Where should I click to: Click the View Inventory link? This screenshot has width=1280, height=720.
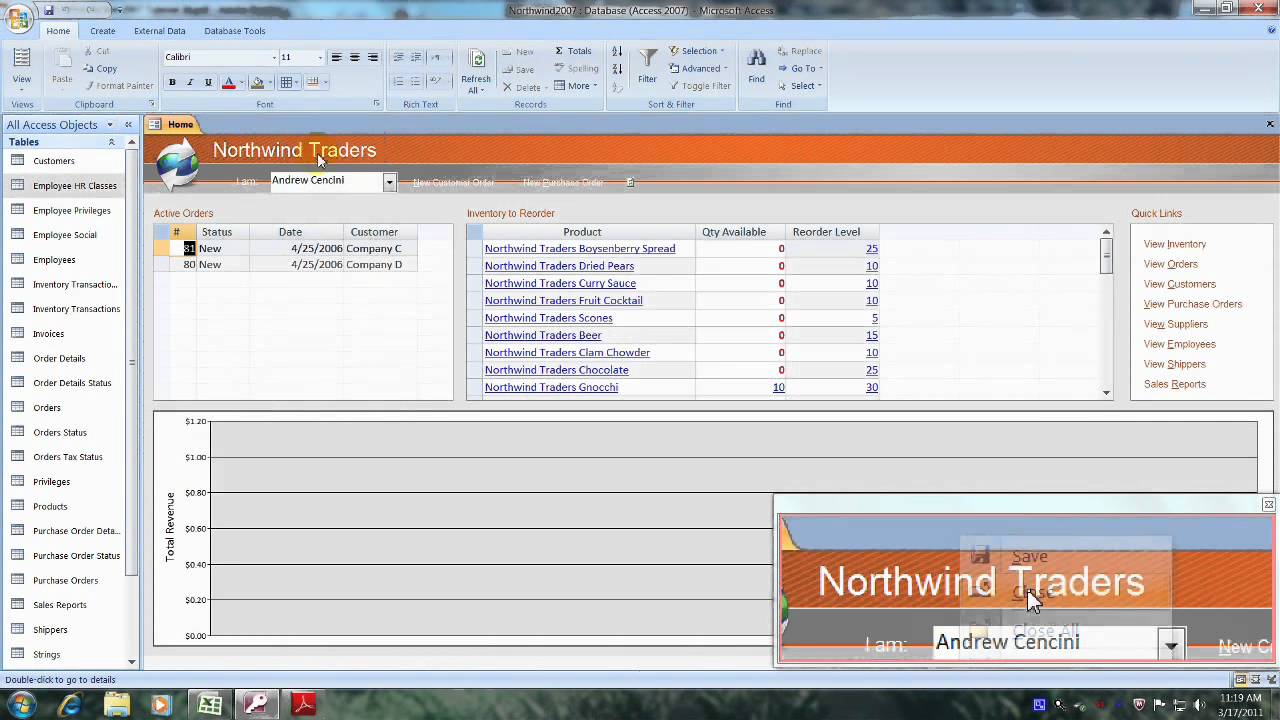coord(1175,244)
